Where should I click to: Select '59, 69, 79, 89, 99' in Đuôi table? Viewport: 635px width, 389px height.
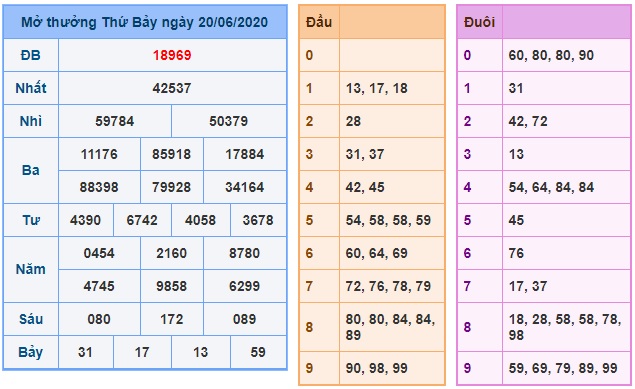(563, 368)
